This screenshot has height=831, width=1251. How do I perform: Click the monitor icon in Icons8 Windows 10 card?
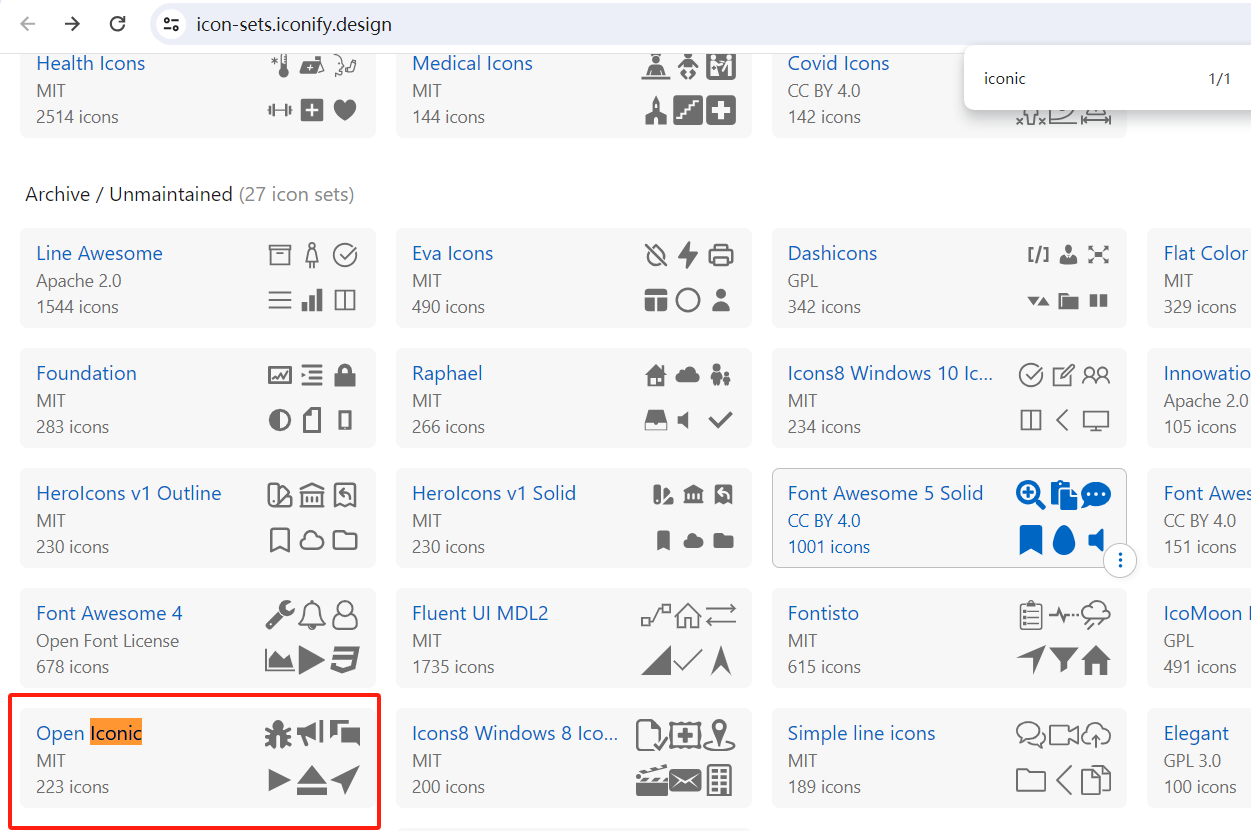coord(1096,421)
